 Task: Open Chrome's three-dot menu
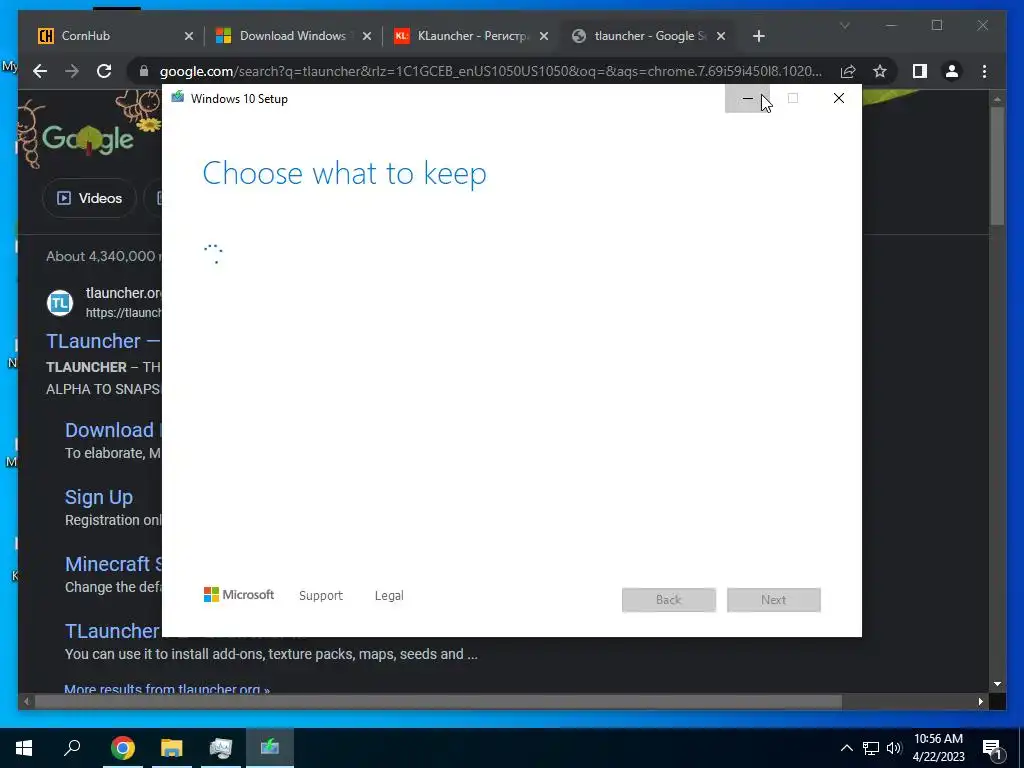click(984, 71)
